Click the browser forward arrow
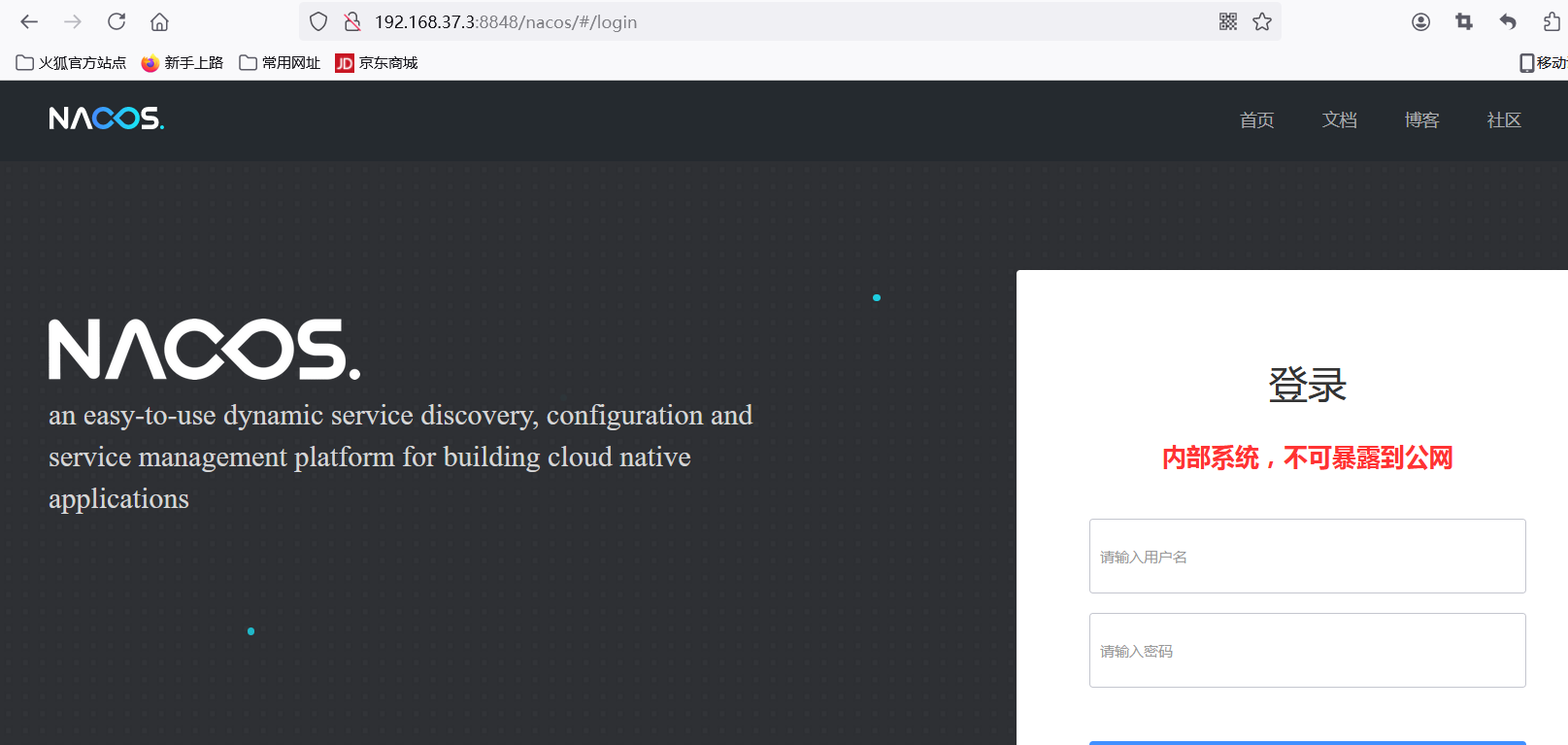 pyautogui.click(x=73, y=21)
